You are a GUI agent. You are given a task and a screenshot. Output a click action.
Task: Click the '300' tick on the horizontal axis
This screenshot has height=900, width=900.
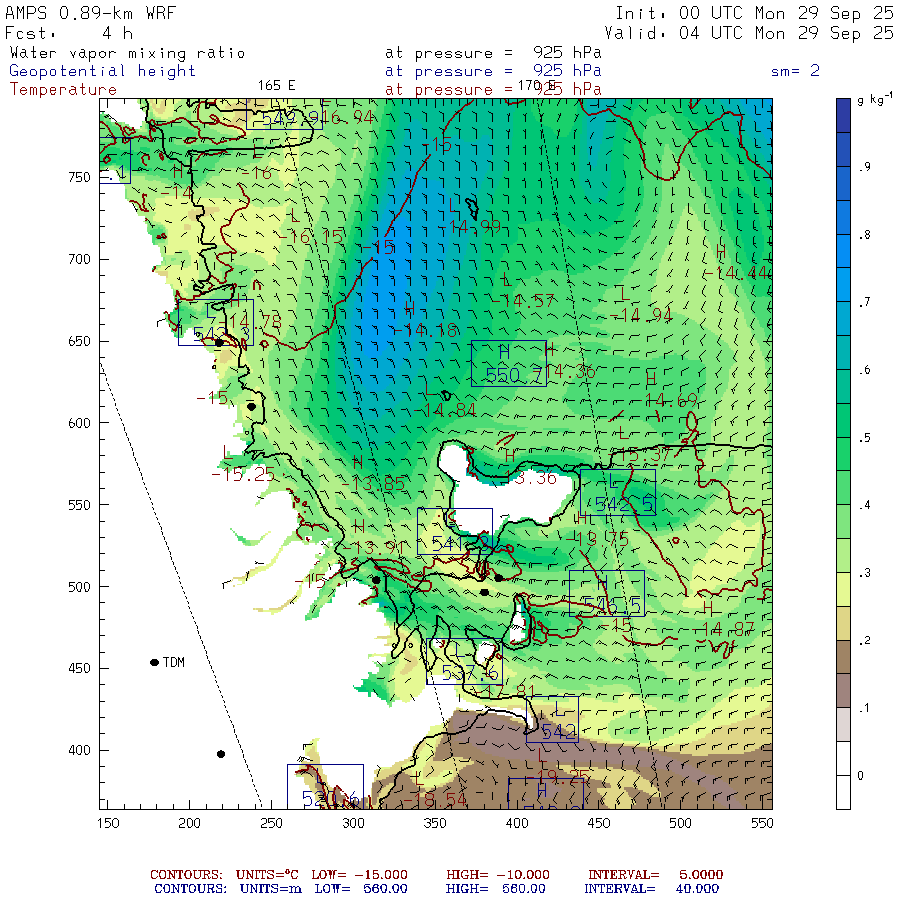tap(353, 823)
